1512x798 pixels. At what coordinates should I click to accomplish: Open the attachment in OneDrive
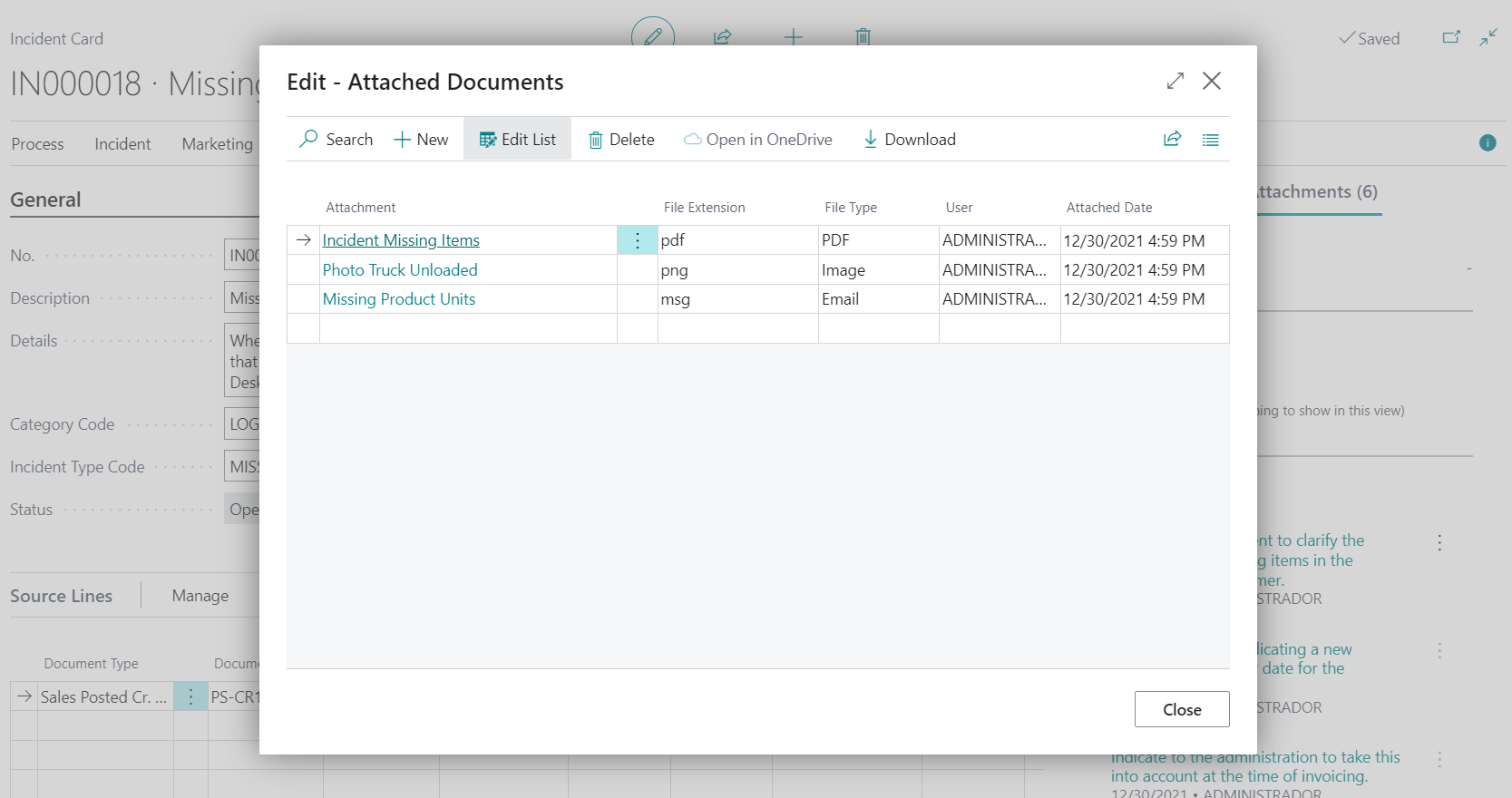758,140
